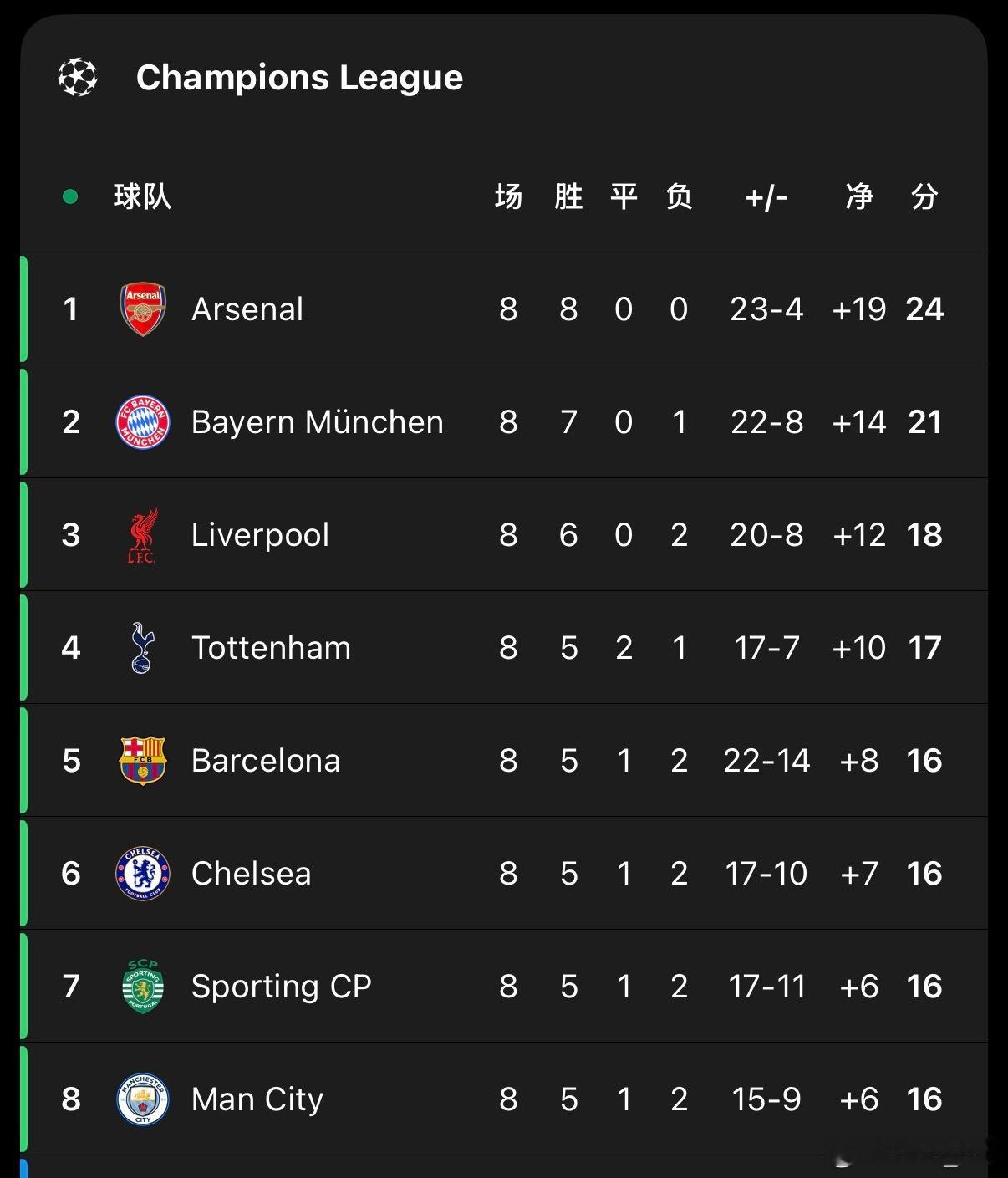The height and width of the screenshot is (1178, 1008).
Task: Sort by the 胜 wins column header
Action: coord(568,197)
